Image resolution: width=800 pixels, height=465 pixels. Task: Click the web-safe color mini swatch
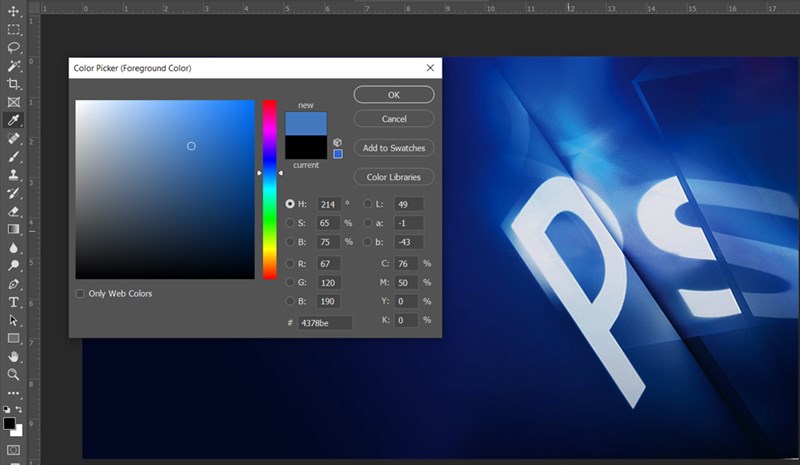point(338,154)
